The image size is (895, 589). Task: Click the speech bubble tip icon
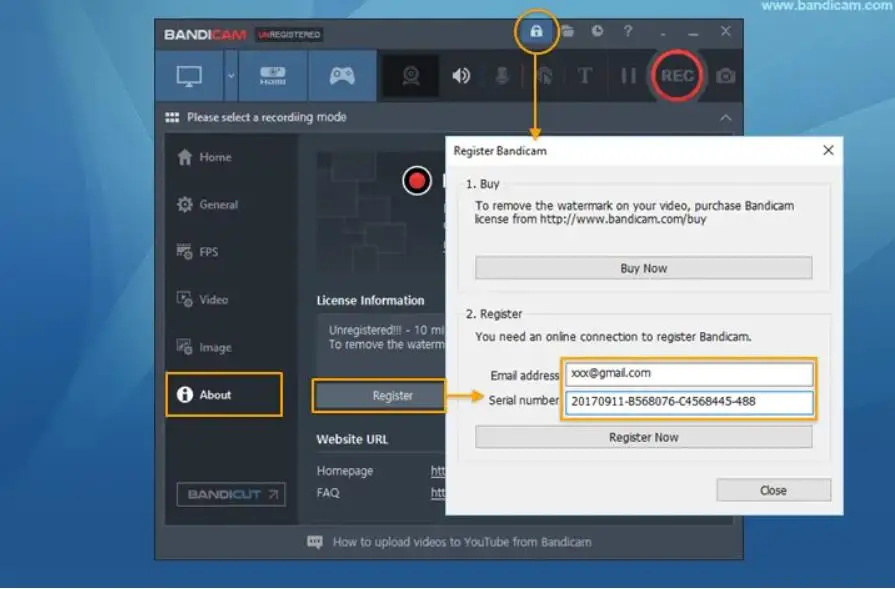click(x=315, y=542)
